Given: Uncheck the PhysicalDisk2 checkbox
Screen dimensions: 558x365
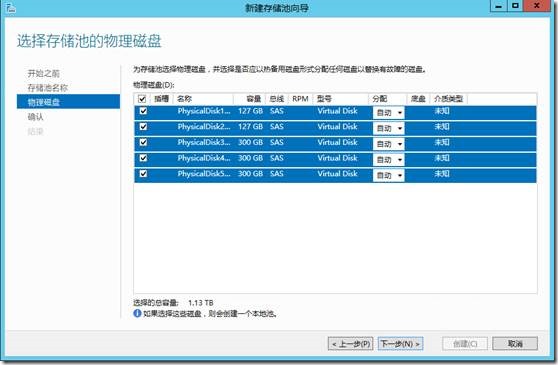Looking at the screenshot, I should 143,127.
